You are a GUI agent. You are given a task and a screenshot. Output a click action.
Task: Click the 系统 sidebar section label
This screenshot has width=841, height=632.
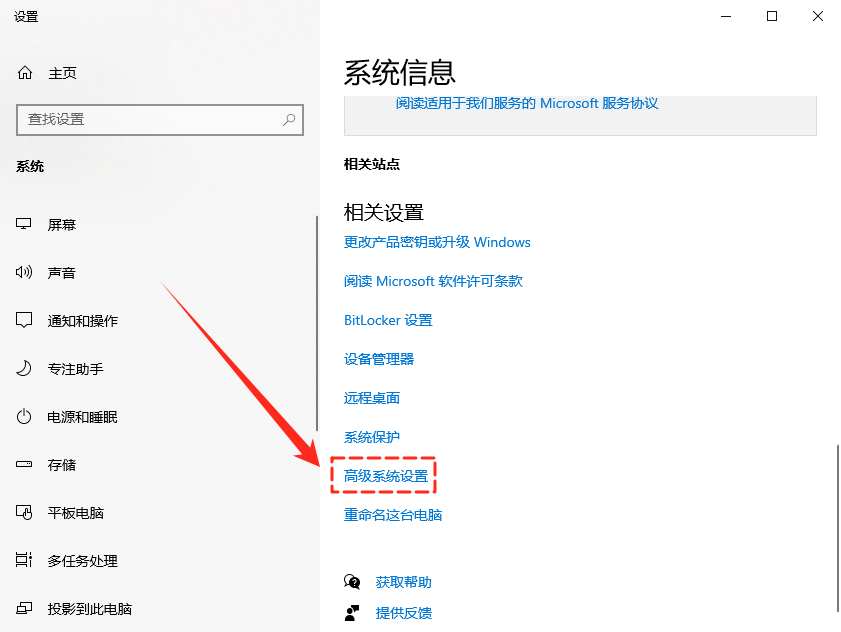(30, 166)
